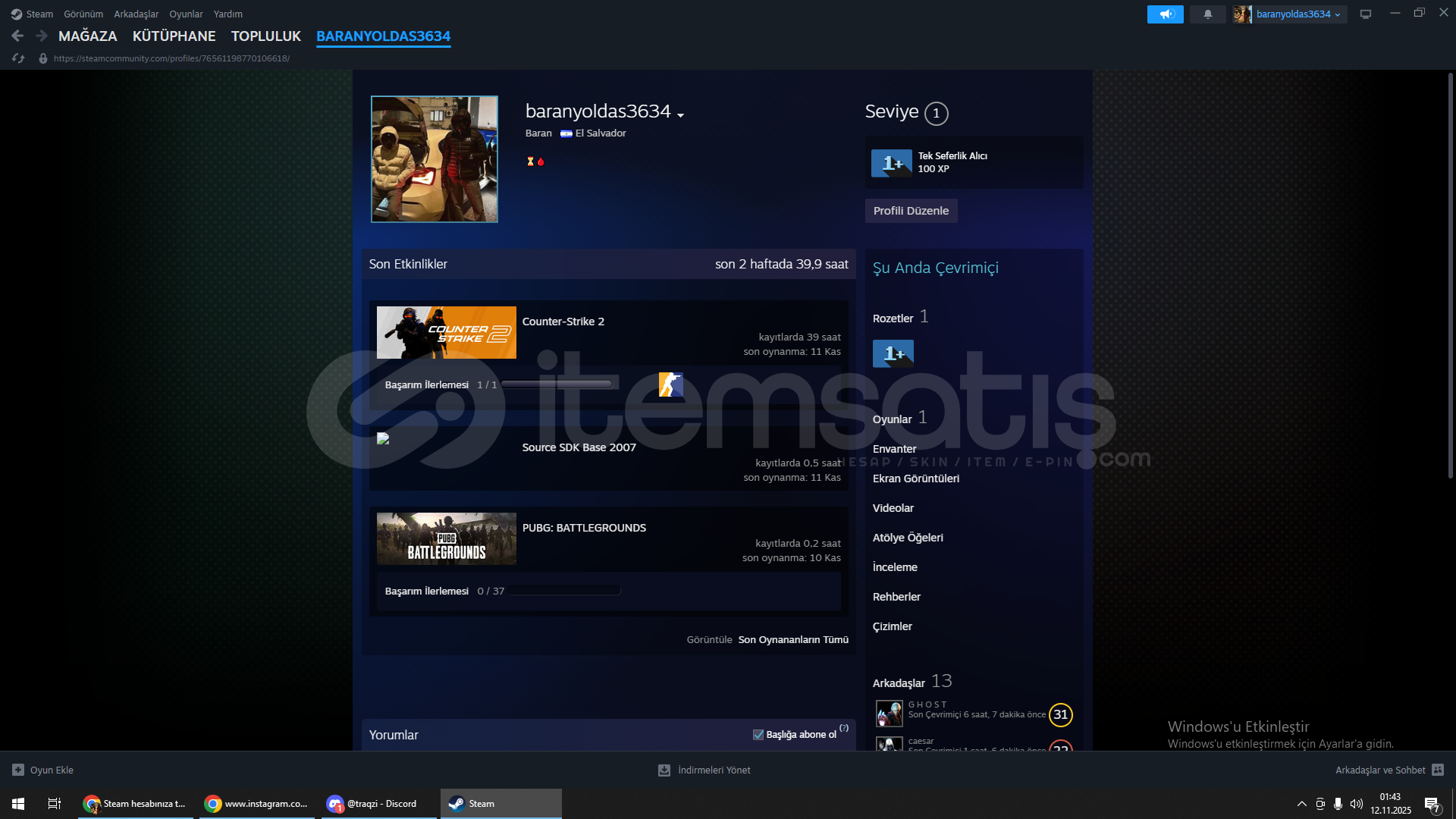1456x819 pixels.
Task: Click the Counter-Strike 2 achievement icon
Action: 670,384
